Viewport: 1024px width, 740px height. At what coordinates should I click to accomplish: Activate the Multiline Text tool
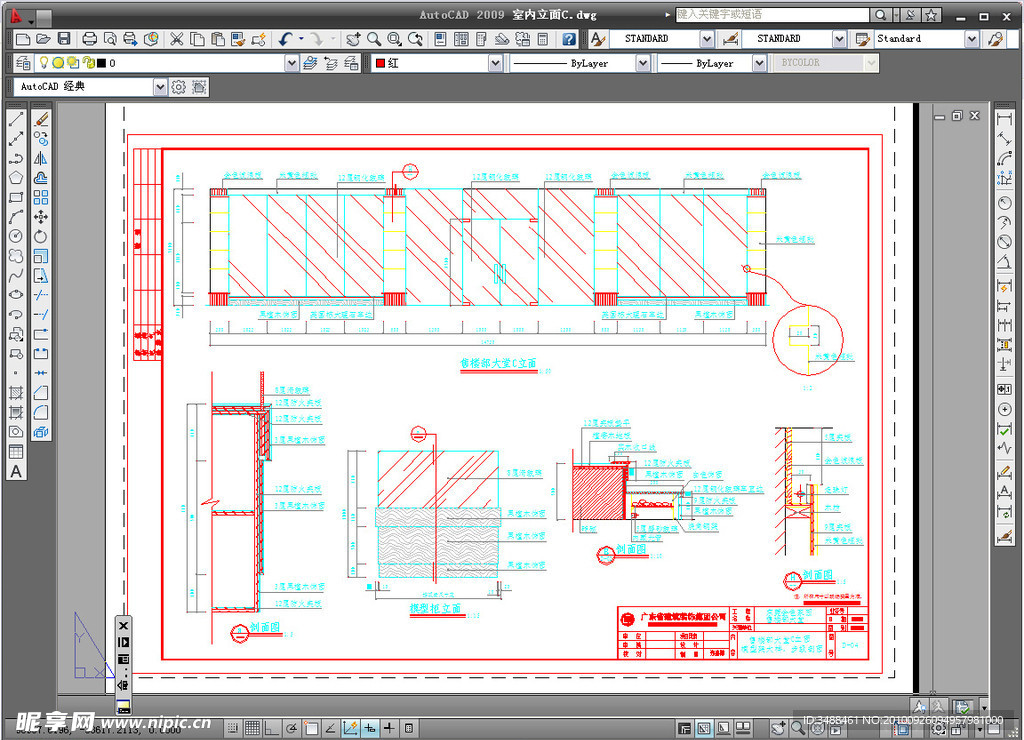pos(16,471)
